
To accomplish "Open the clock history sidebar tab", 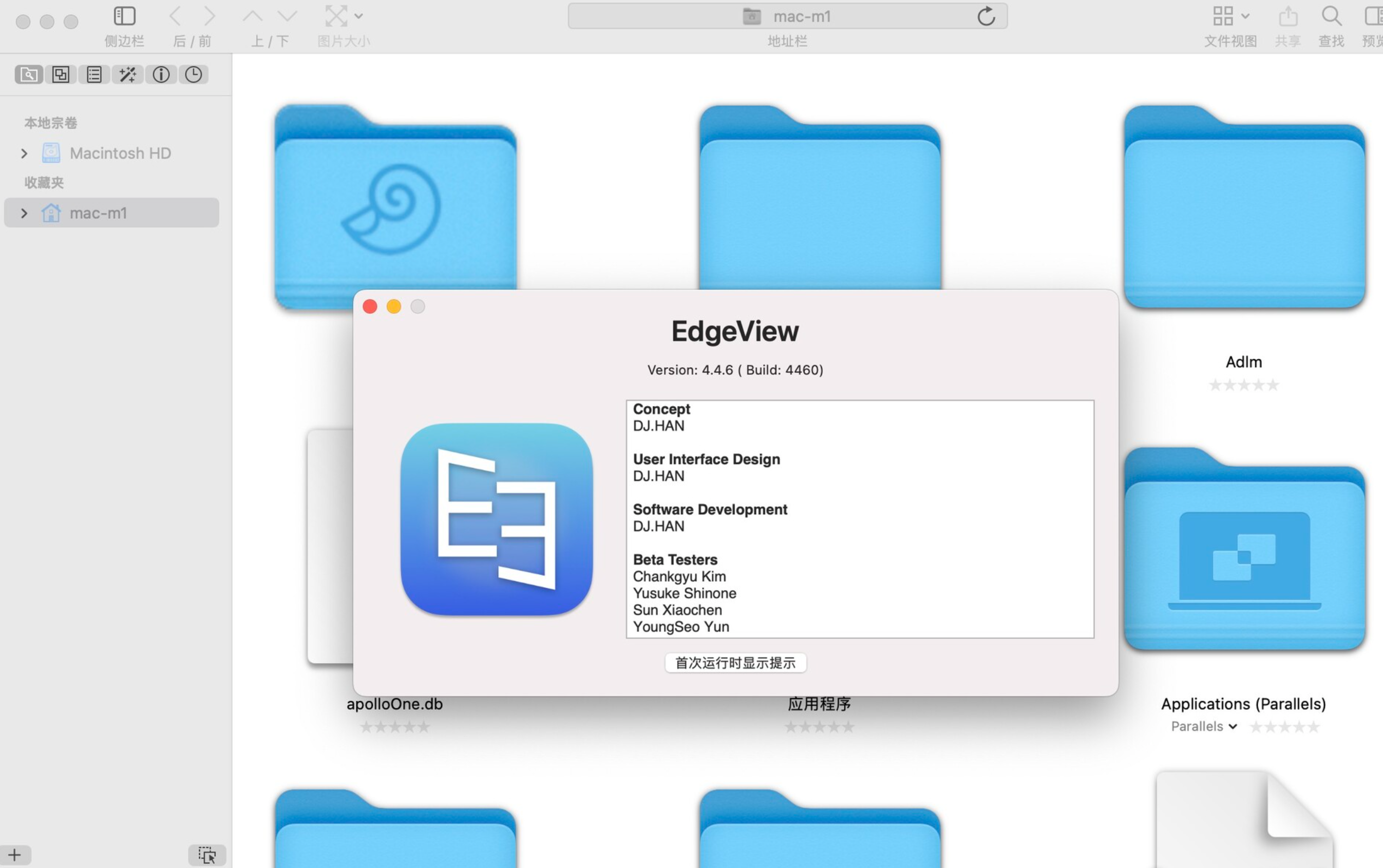I will [x=194, y=74].
